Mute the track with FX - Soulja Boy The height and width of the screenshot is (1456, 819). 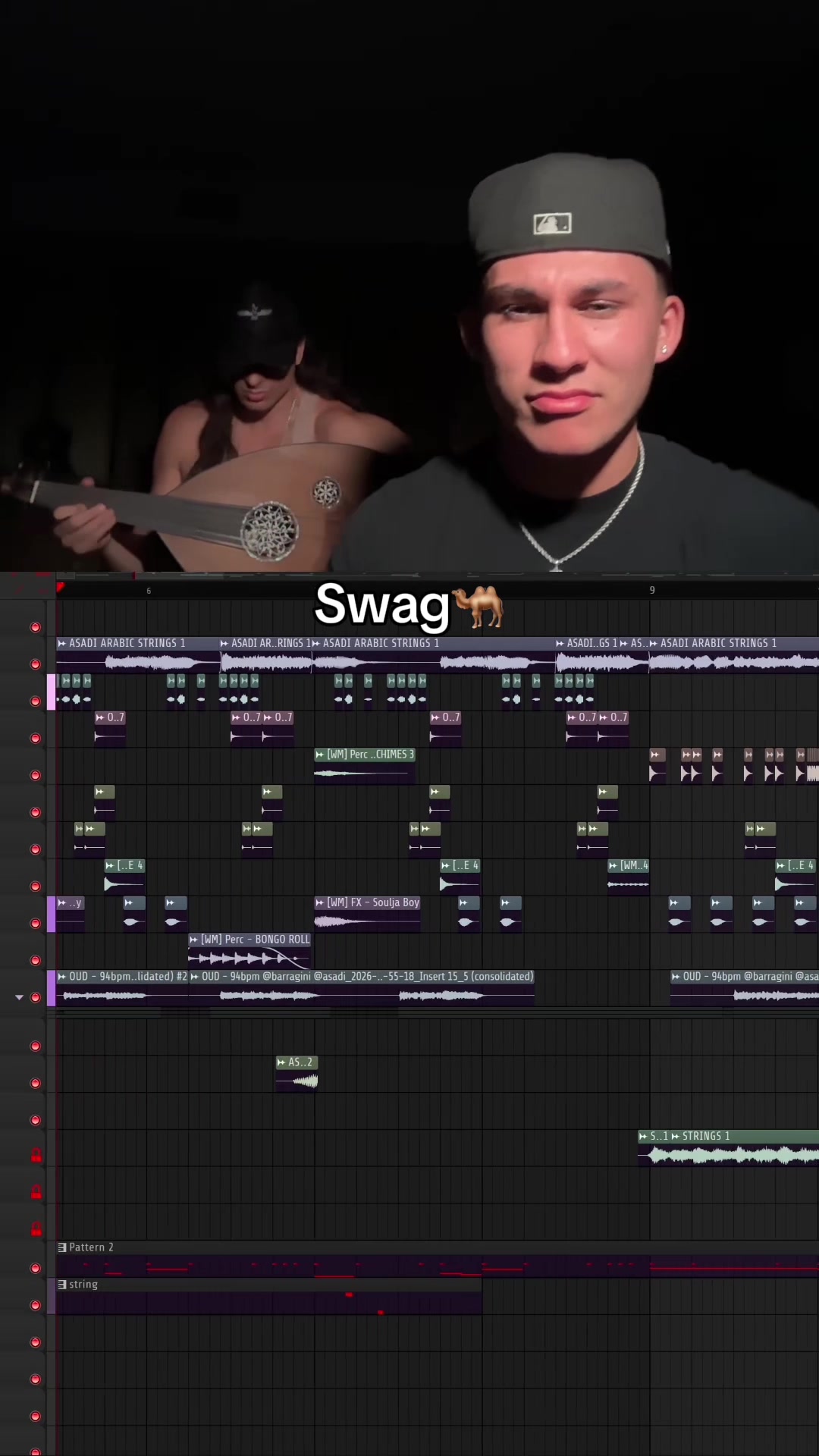pos(35,923)
